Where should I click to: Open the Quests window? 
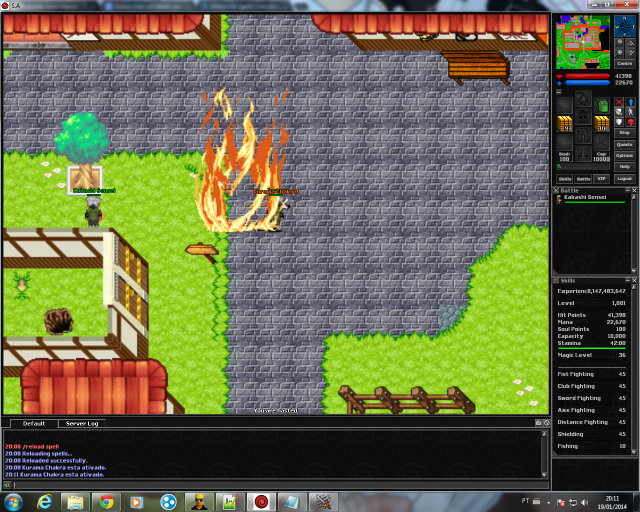coord(625,145)
